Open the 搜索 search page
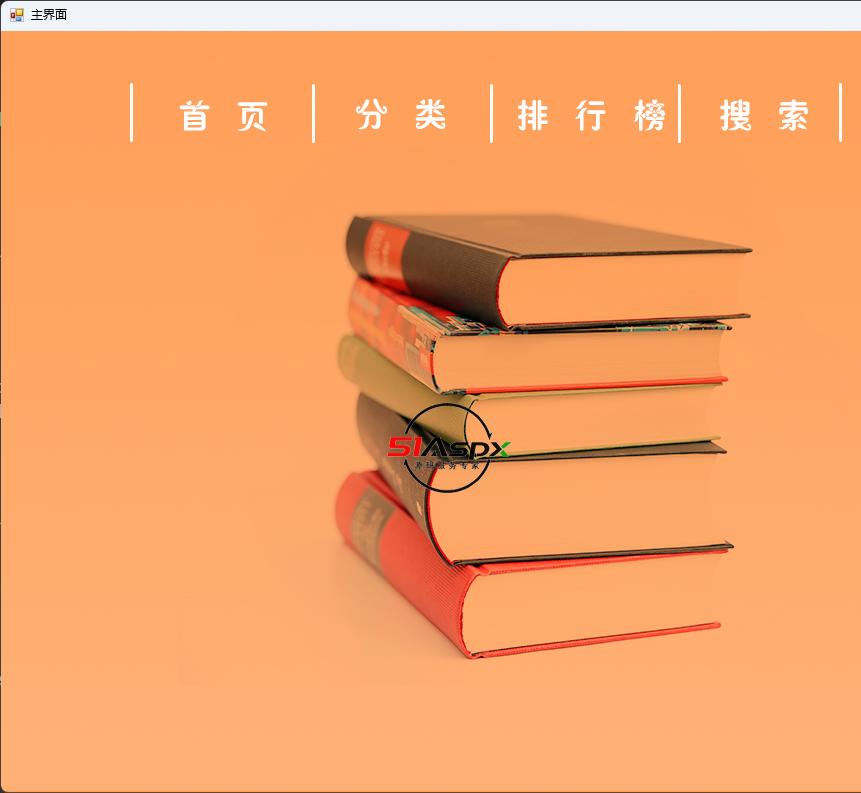 tap(764, 115)
